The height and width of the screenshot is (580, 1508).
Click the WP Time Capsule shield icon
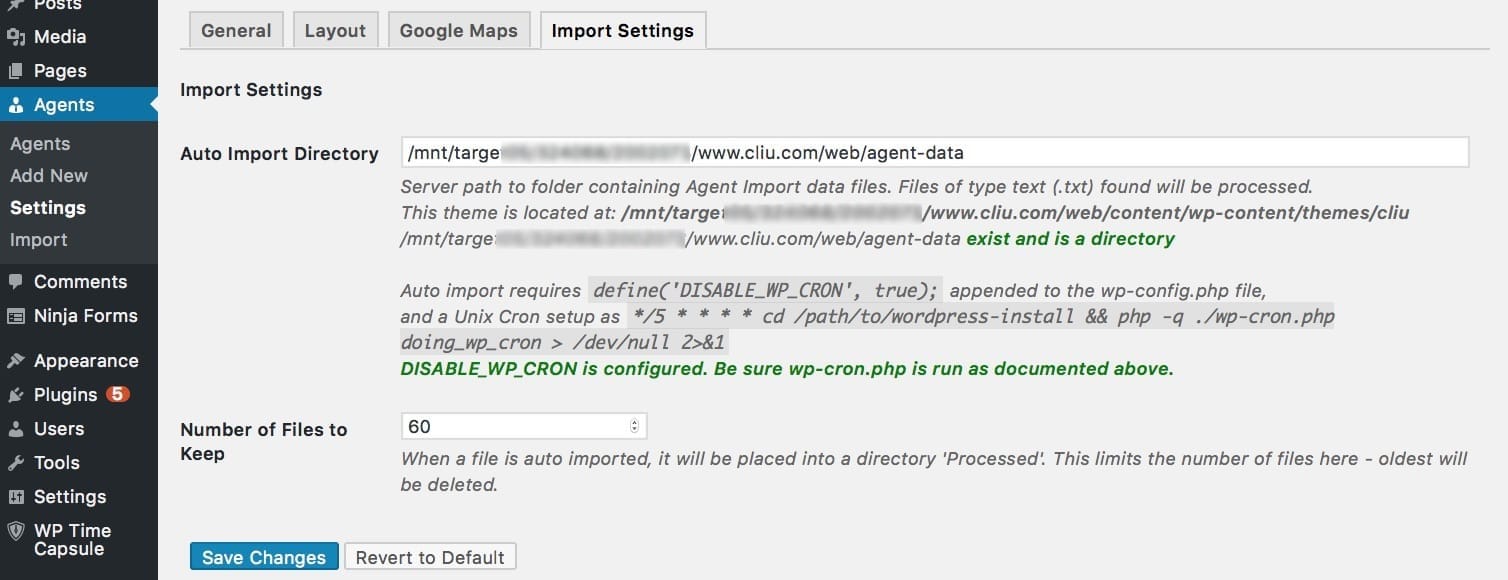[16, 531]
